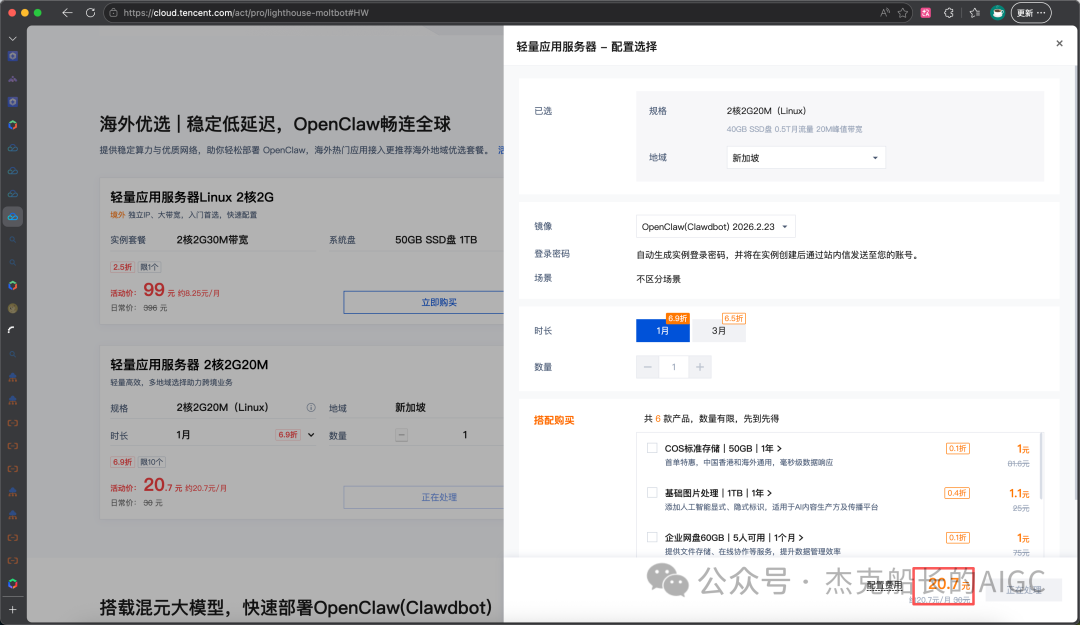
Task: Open the read aloud icon in address bar
Action: click(x=885, y=12)
